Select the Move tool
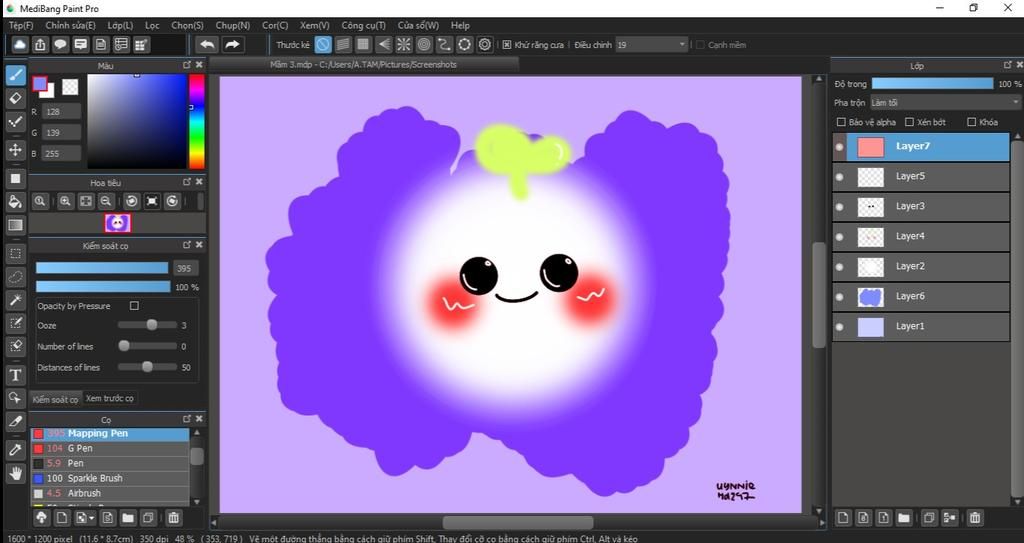This screenshot has width=1024, height=543. (x=16, y=150)
